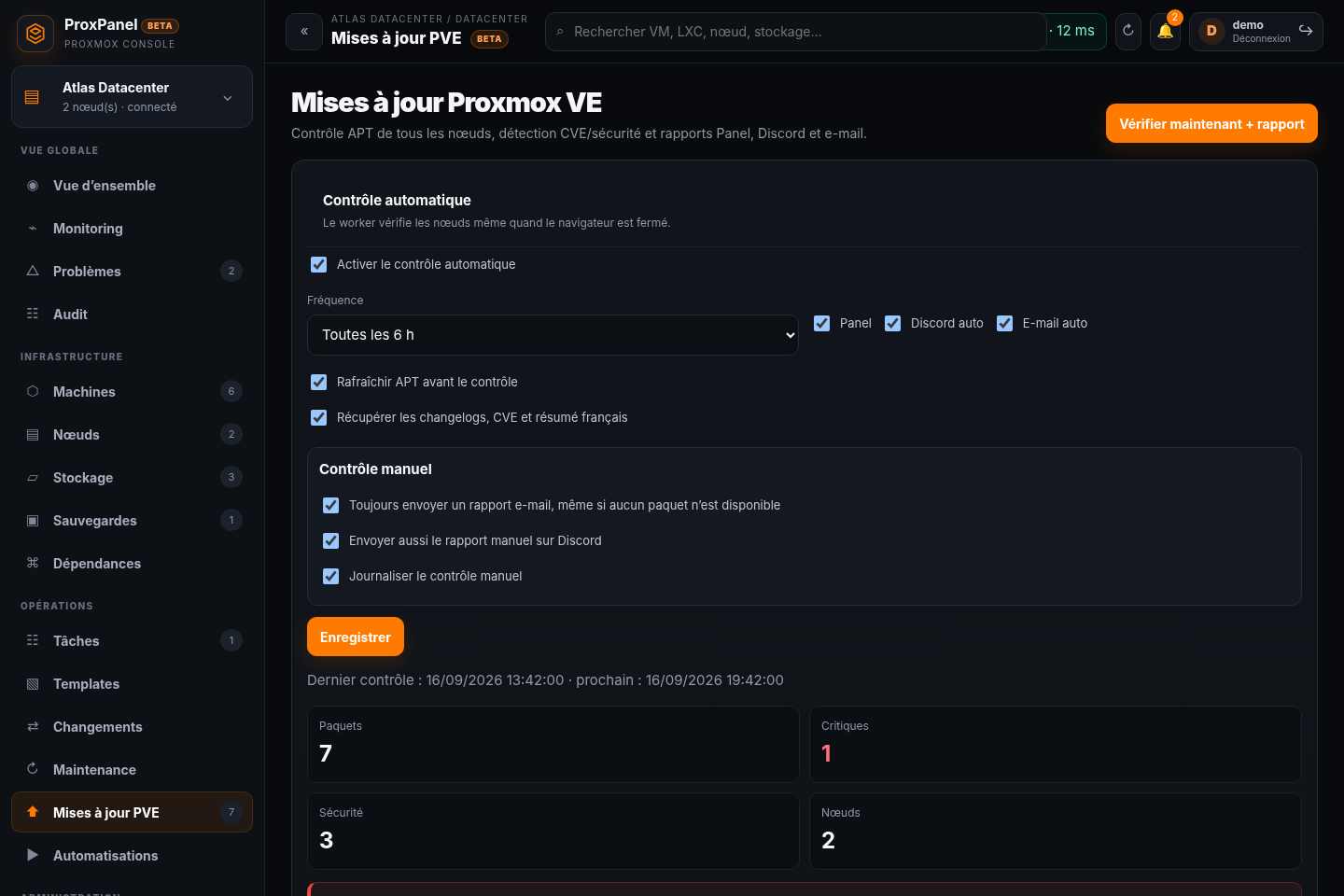Open the Templates section
The width and height of the screenshot is (1344, 896).
pos(132,684)
